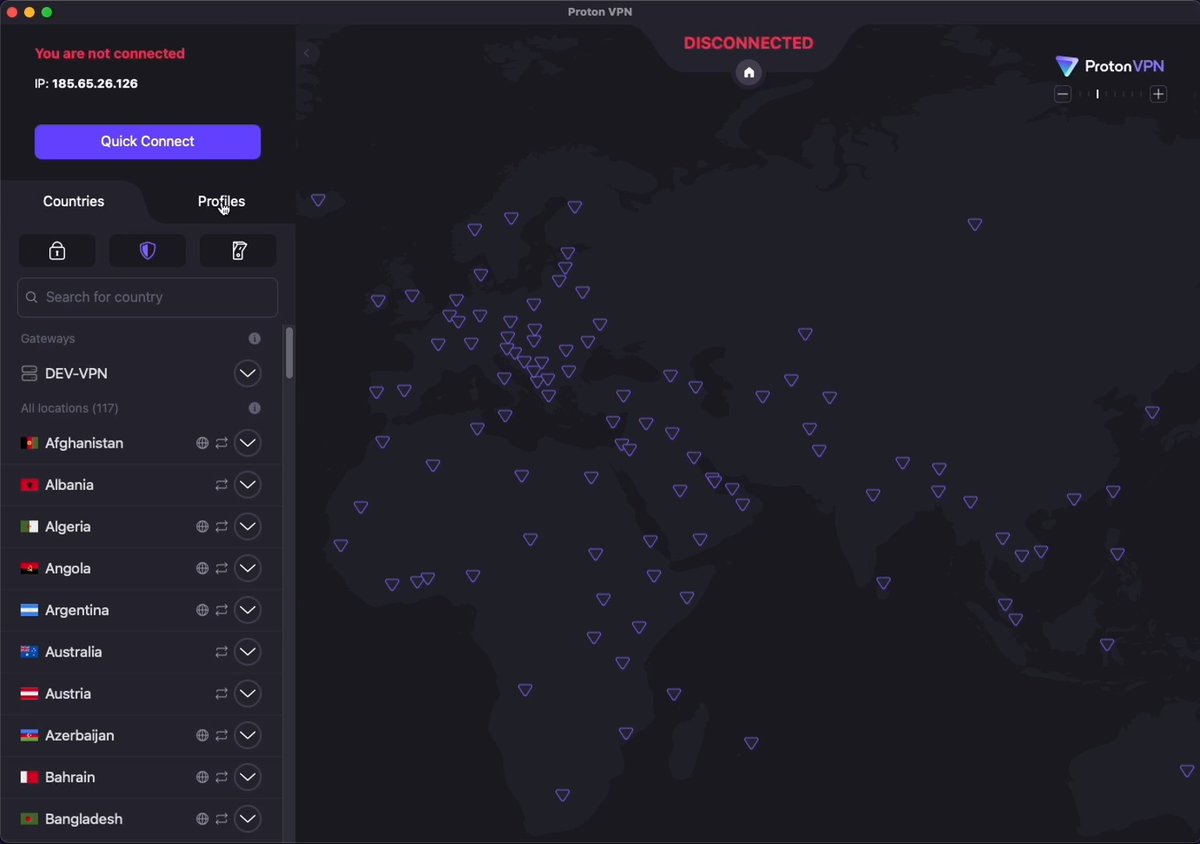This screenshot has height=844, width=1200.
Task: Click the 'All locations (117)' header
Action: click(x=69, y=408)
